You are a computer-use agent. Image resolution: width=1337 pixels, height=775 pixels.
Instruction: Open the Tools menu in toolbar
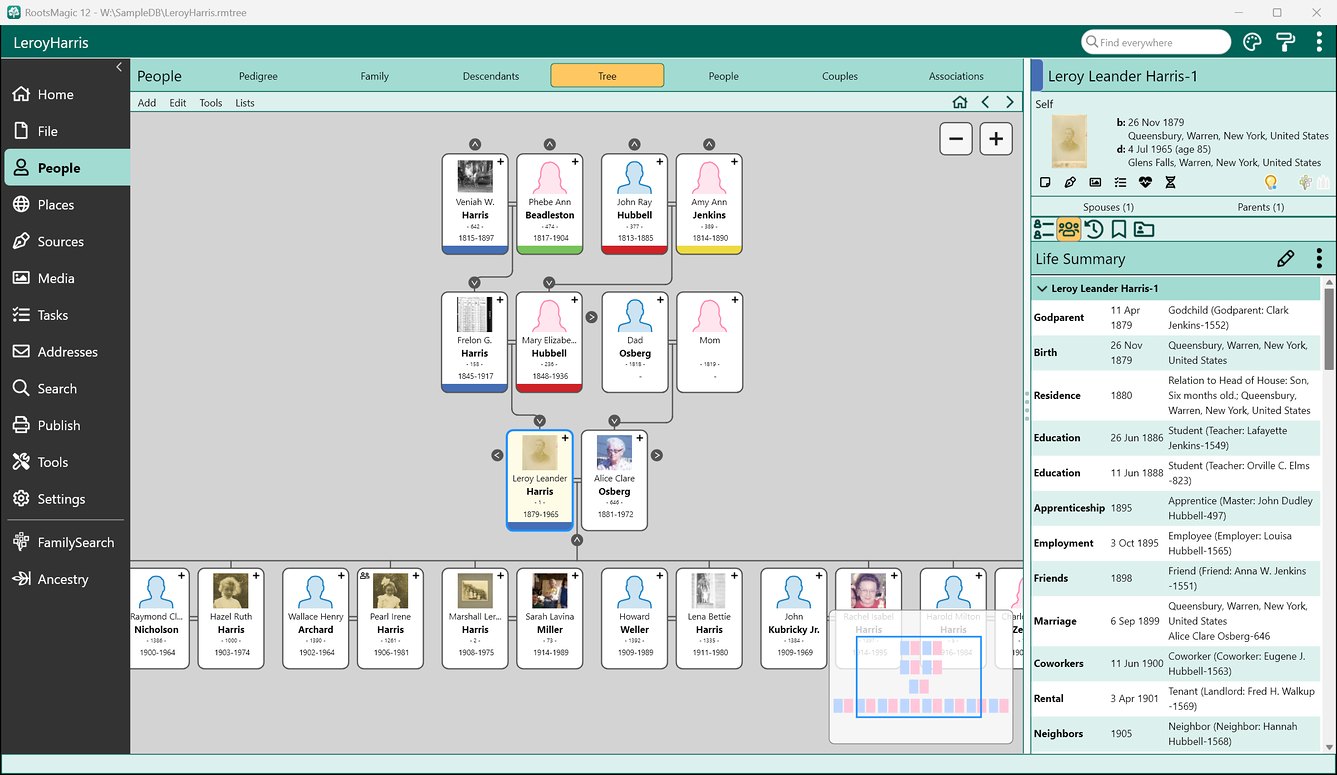[210, 103]
